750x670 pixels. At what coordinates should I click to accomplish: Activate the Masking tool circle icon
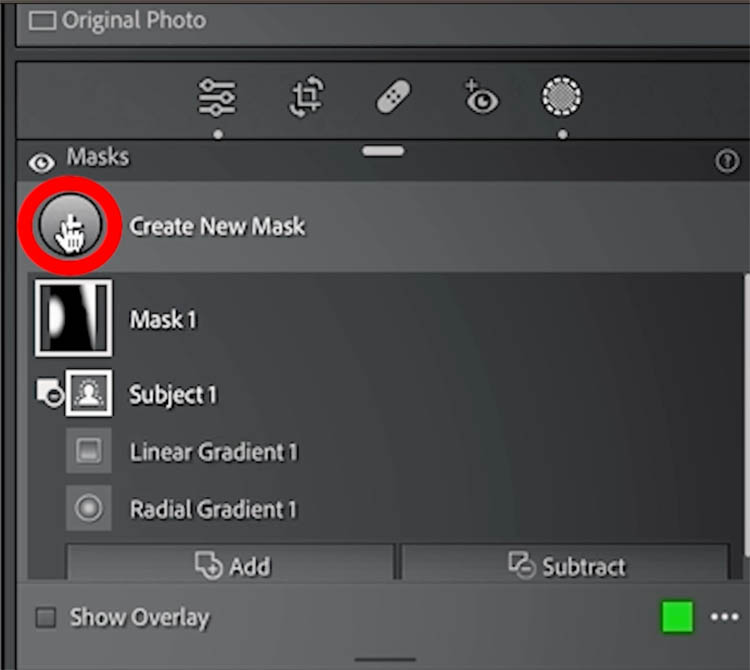point(562,96)
